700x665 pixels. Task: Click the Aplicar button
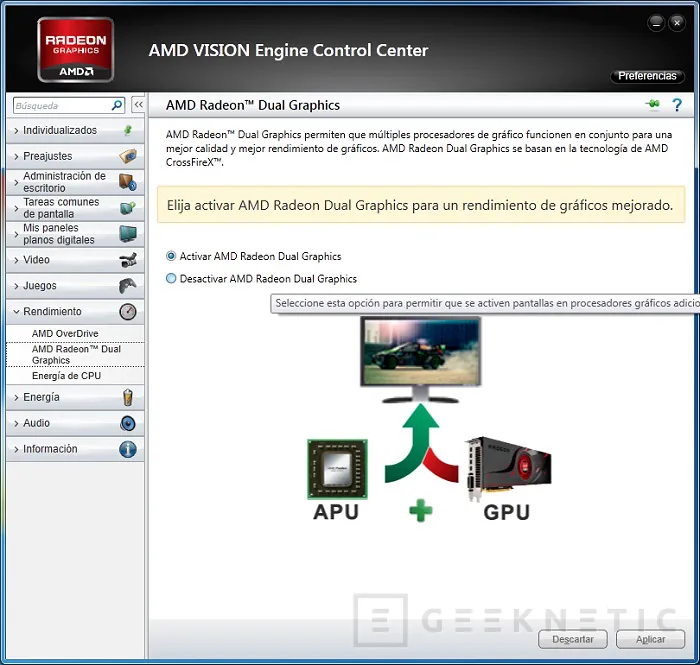point(650,639)
